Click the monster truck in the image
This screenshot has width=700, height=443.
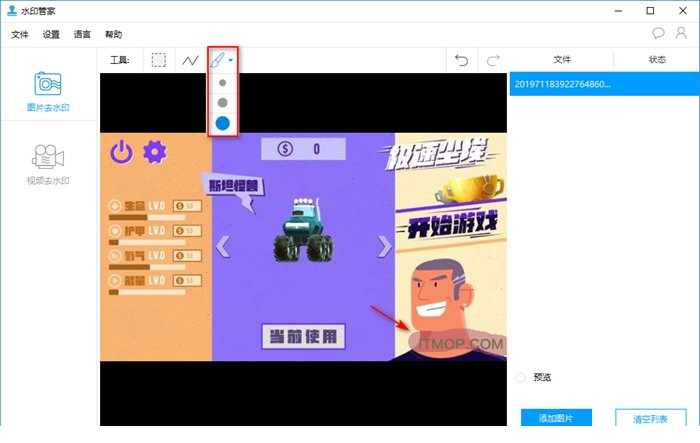point(304,230)
